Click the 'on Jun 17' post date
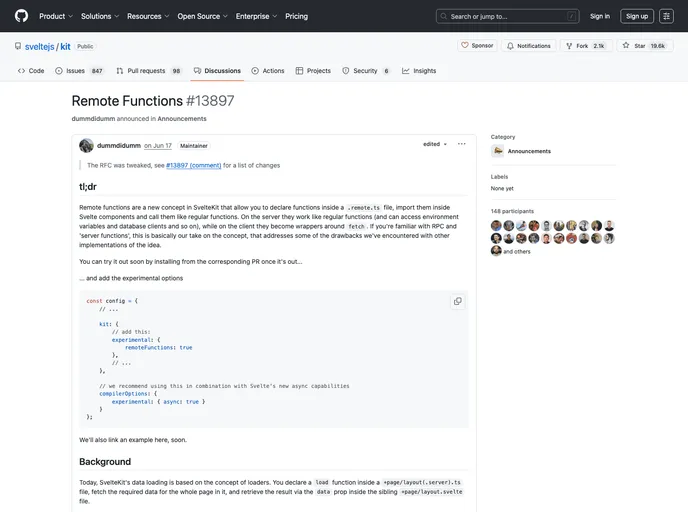Screen dimensions: 688x512 click(158, 146)
